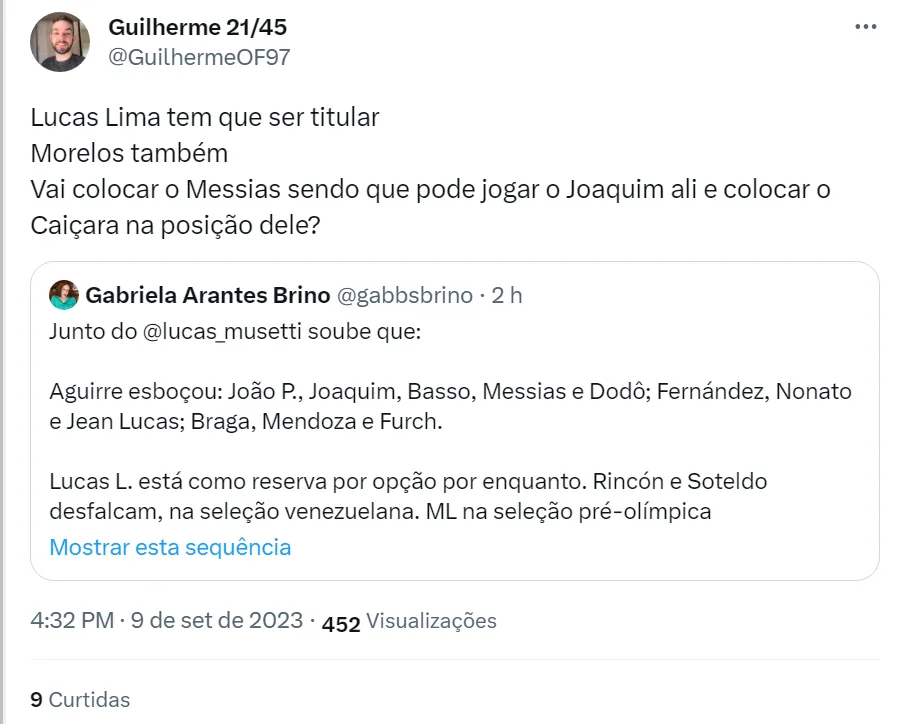Open the quoted tweet at "Aguirre esboçou" lineup
The width and height of the screenshot is (897, 724).
(450, 392)
